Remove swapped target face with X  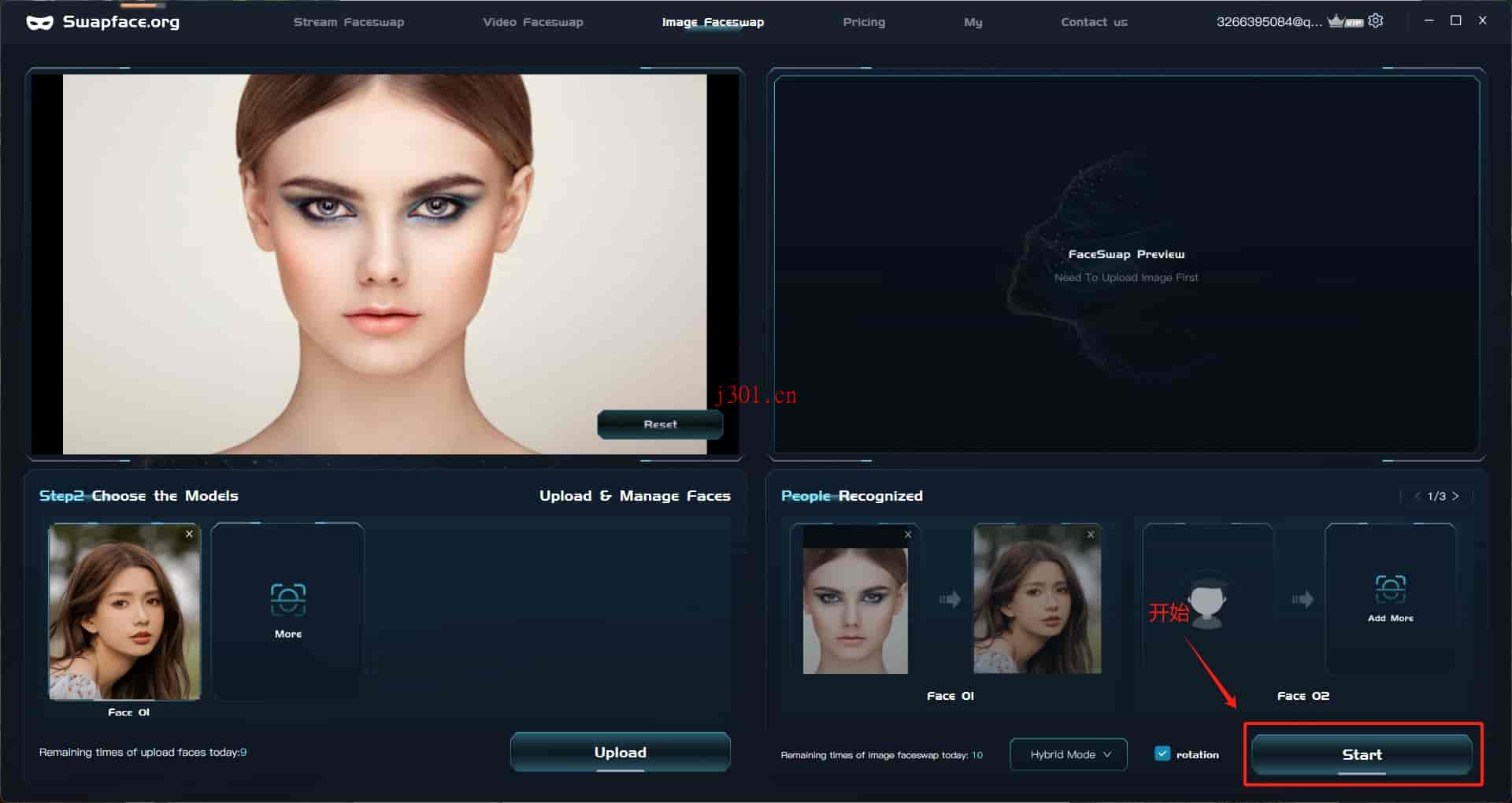[x=1091, y=535]
